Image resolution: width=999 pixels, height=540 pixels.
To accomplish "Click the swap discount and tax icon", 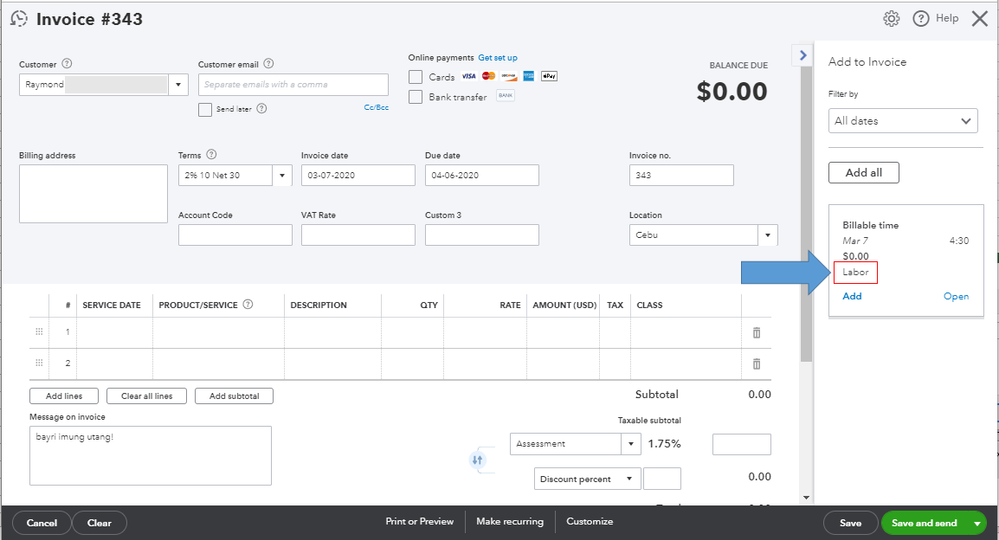I will point(477,460).
